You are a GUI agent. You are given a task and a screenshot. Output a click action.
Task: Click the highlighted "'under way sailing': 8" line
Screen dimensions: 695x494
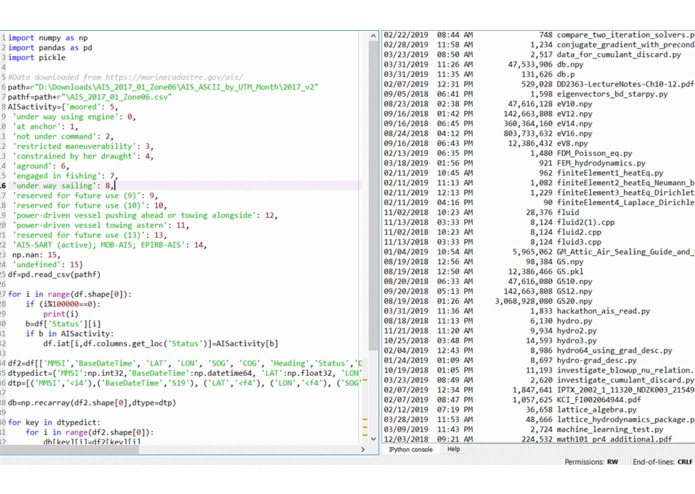coord(64,186)
